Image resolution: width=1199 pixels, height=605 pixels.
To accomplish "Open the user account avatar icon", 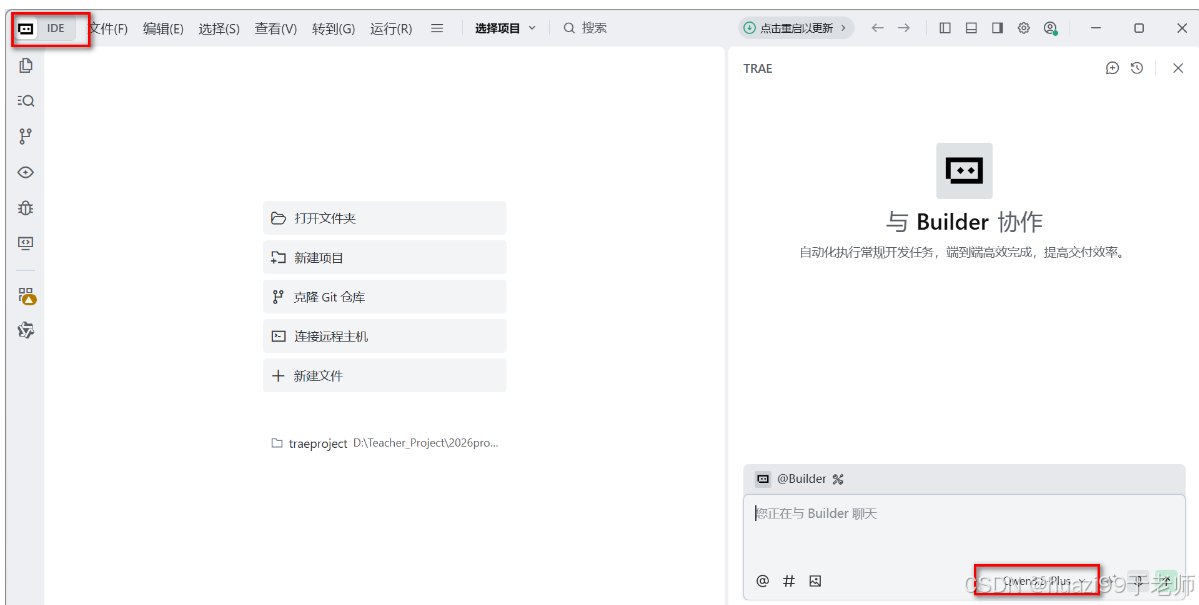I will [1051, 28].
